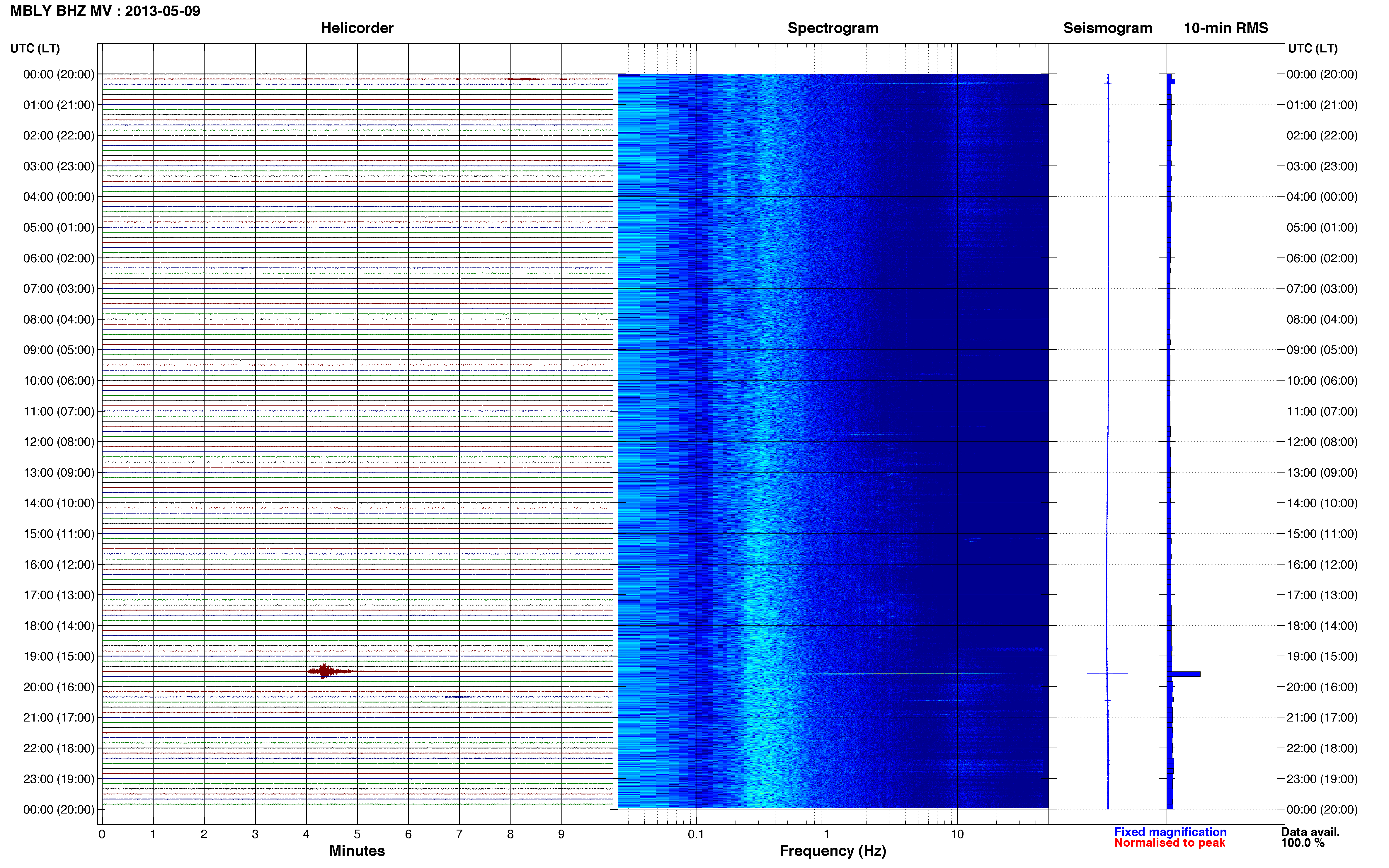
Task: Click the left-axis label '16:00 (12:00)'
Action: tap(59, 564)
